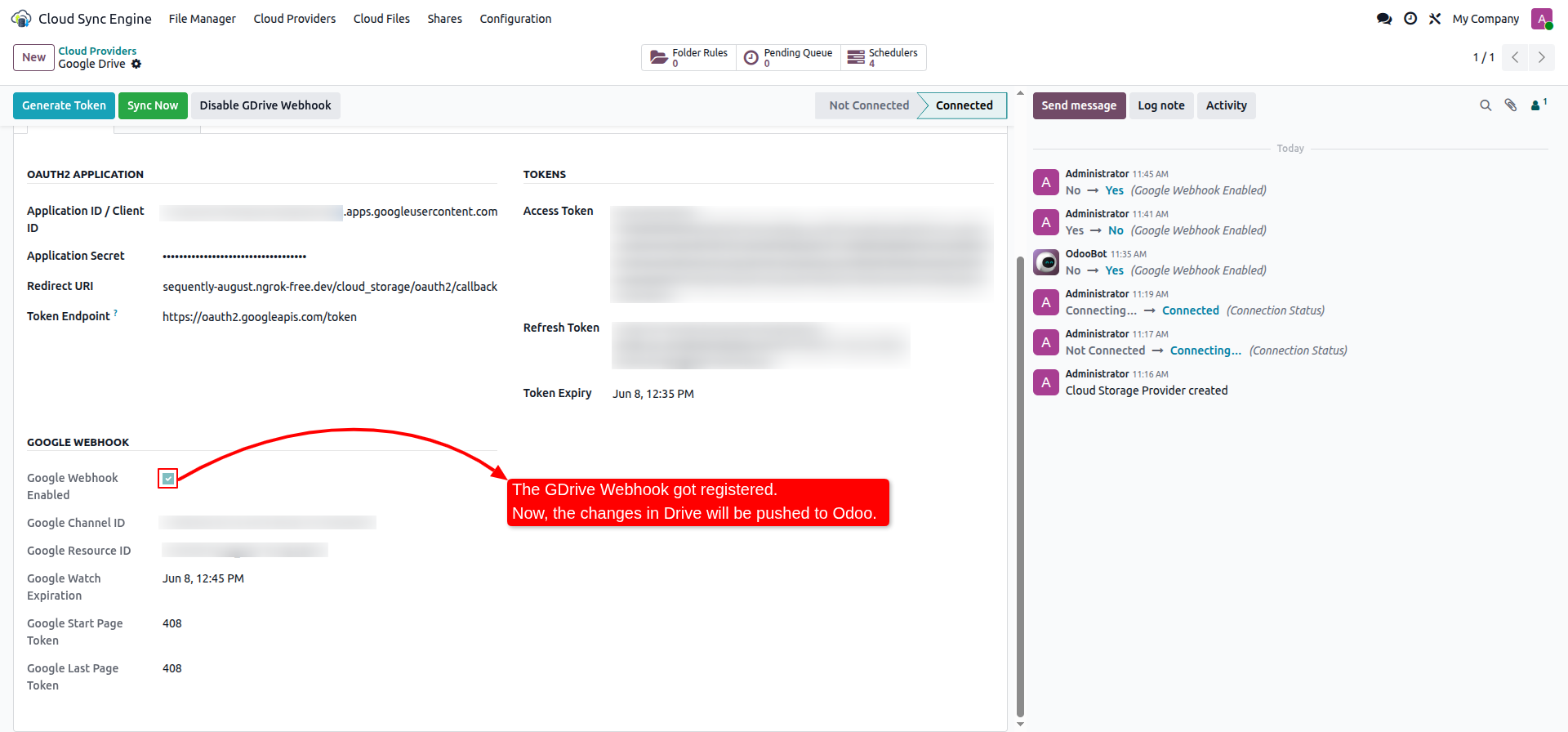The height and width of the screenshot is (732, 1568).
Task: Open the Activity scheduler
Action: click(x=1226, y=105)
